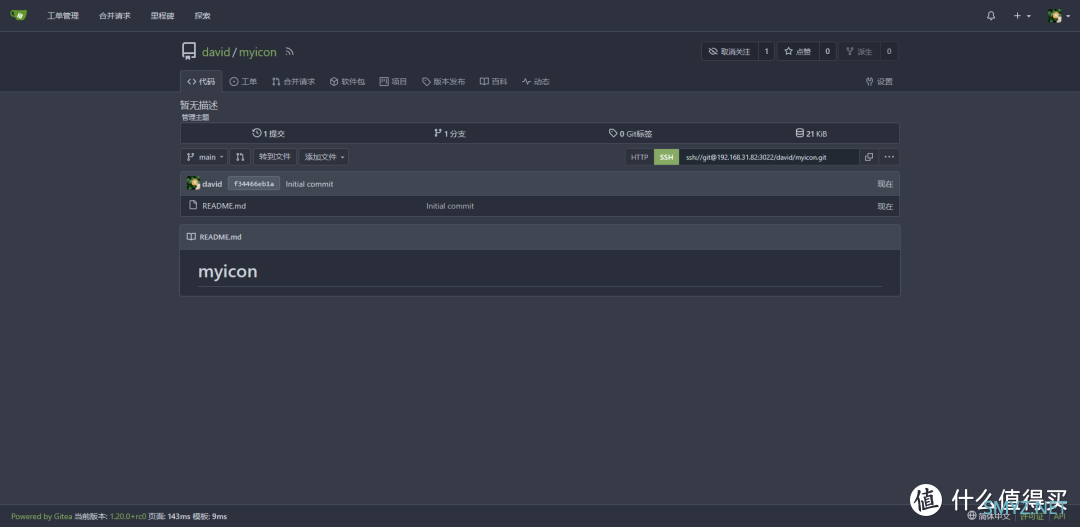Viewport: 1080px width, 527px height.
Task: Click the README.md preview header title
Action: [x=220, y=237]
